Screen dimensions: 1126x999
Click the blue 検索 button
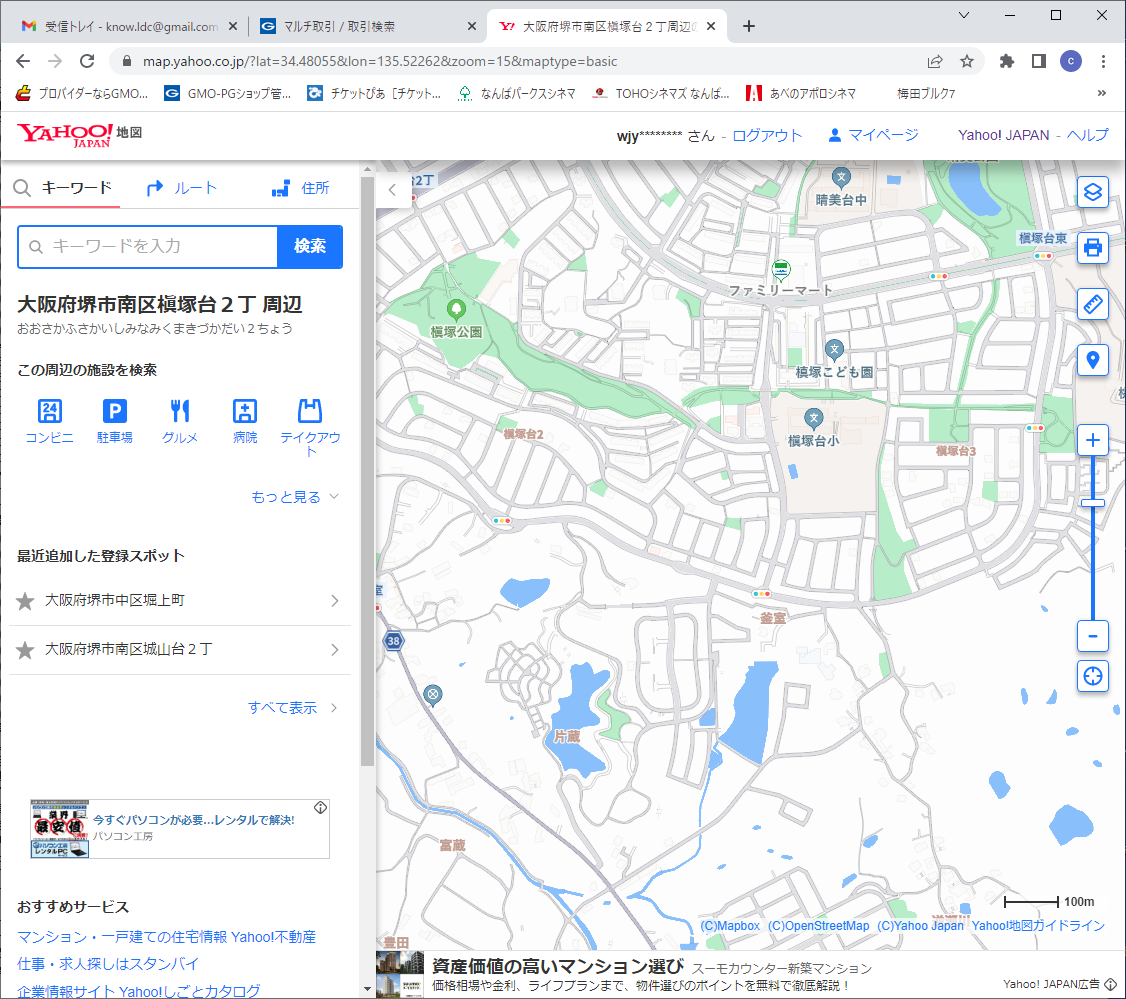310,247
